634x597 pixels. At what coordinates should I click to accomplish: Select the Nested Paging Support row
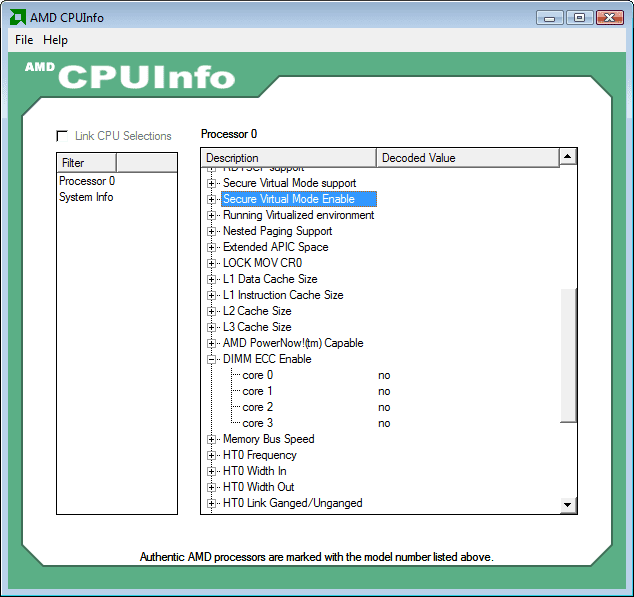point(277,231)
